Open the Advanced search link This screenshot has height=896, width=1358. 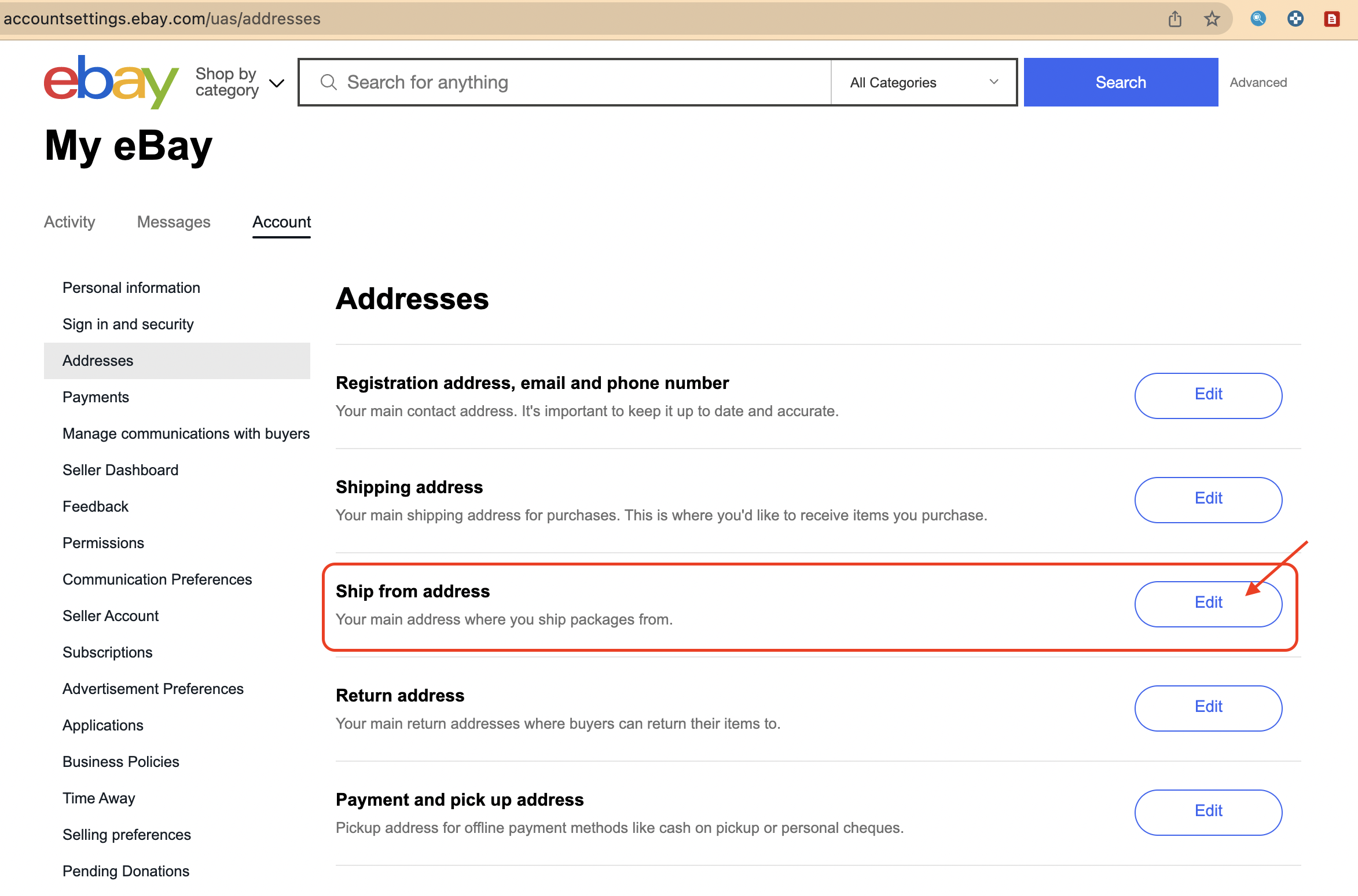[1258, 82]
